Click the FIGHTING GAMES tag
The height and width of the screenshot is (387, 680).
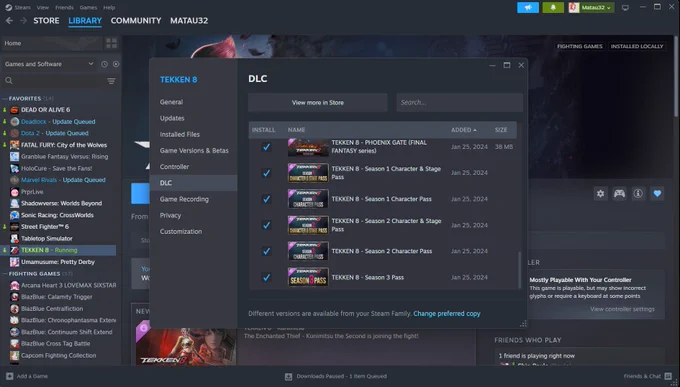tap(579, 46)
